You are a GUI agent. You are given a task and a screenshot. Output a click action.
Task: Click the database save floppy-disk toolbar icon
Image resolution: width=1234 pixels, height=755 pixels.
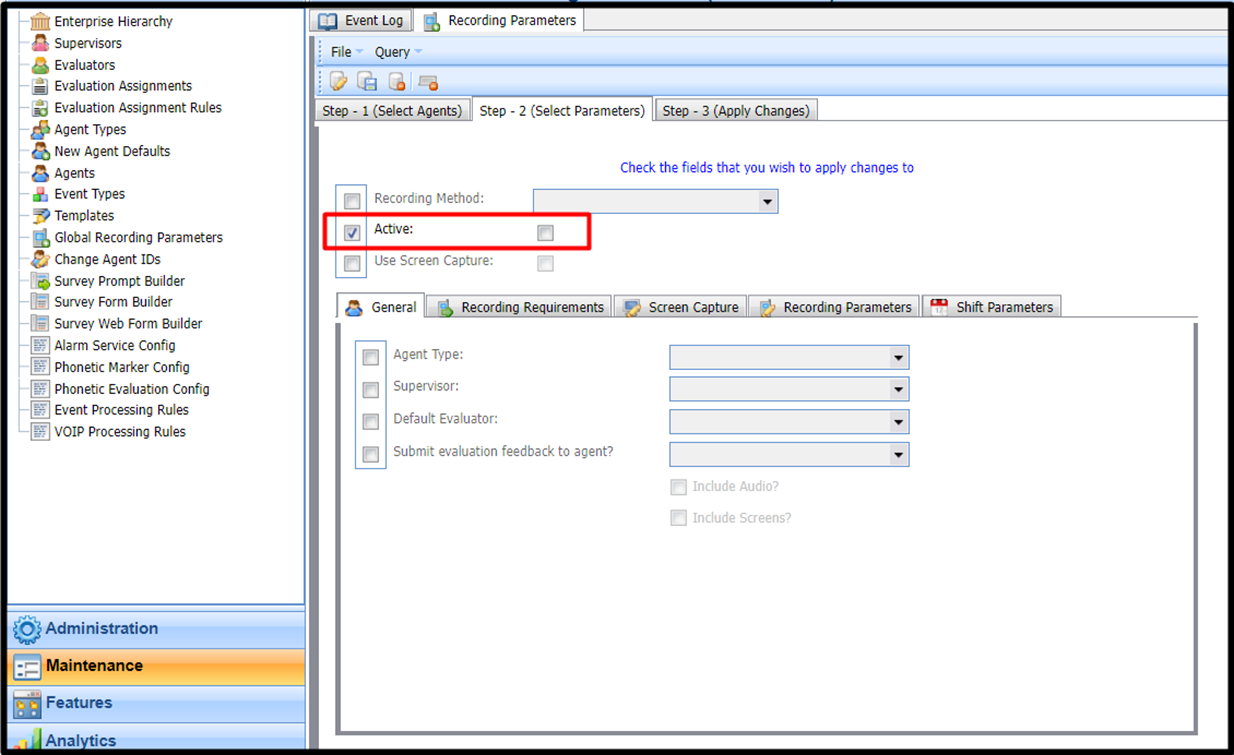[367, 82]
